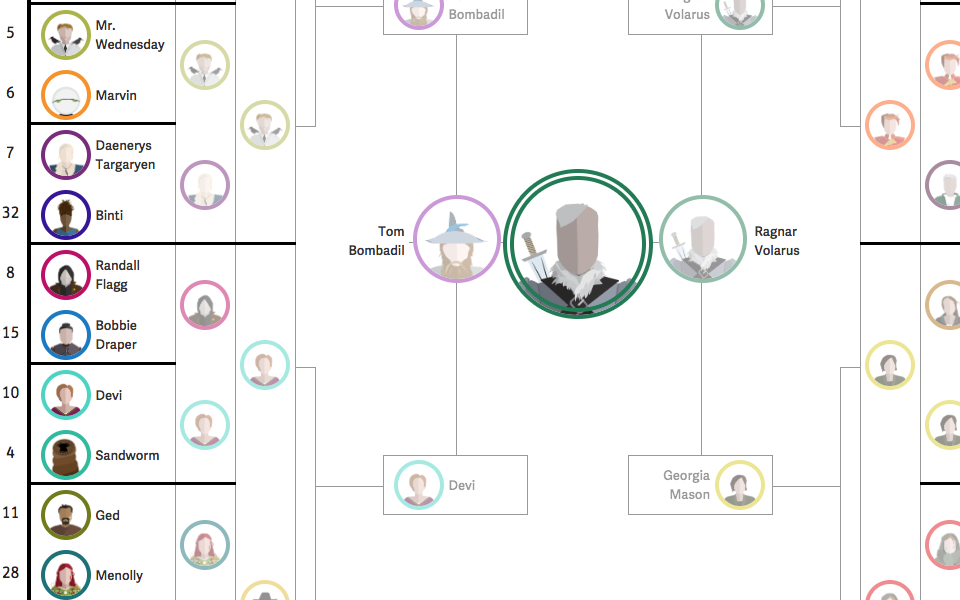Image resolution: width=960 pixels, height=600 pixels.
Task: Click the "Ragnar Volarus" finalist label
Action: 777,241
